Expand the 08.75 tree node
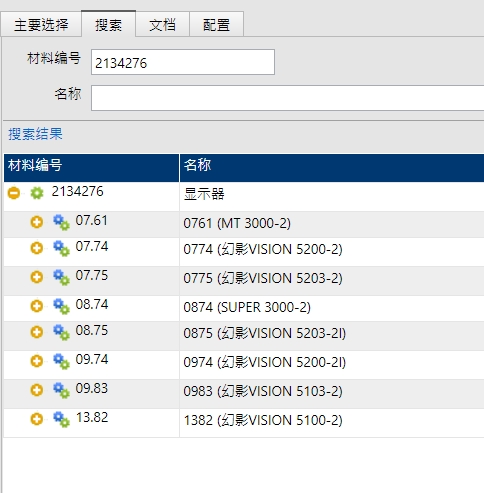Screen dimensions: 484x493 click(x=37, y=332)
